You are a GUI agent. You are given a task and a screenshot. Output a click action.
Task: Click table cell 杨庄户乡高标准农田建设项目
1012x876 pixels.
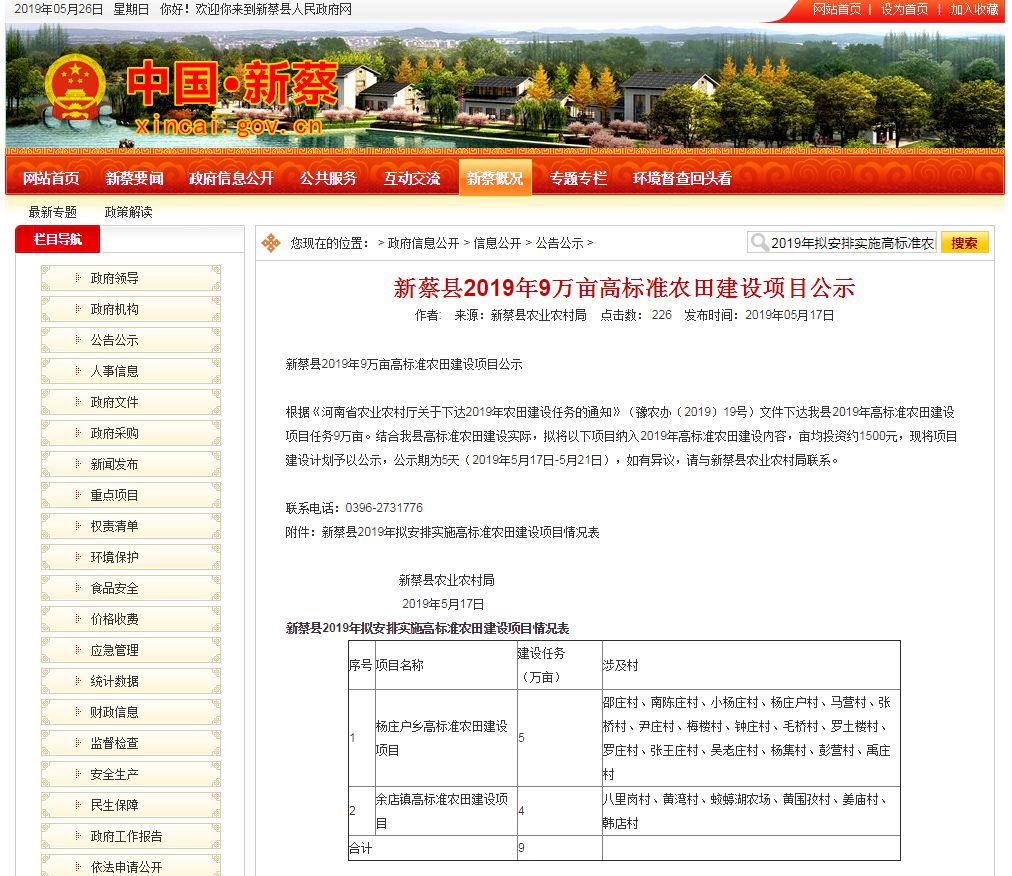click(x=446, y=738)
